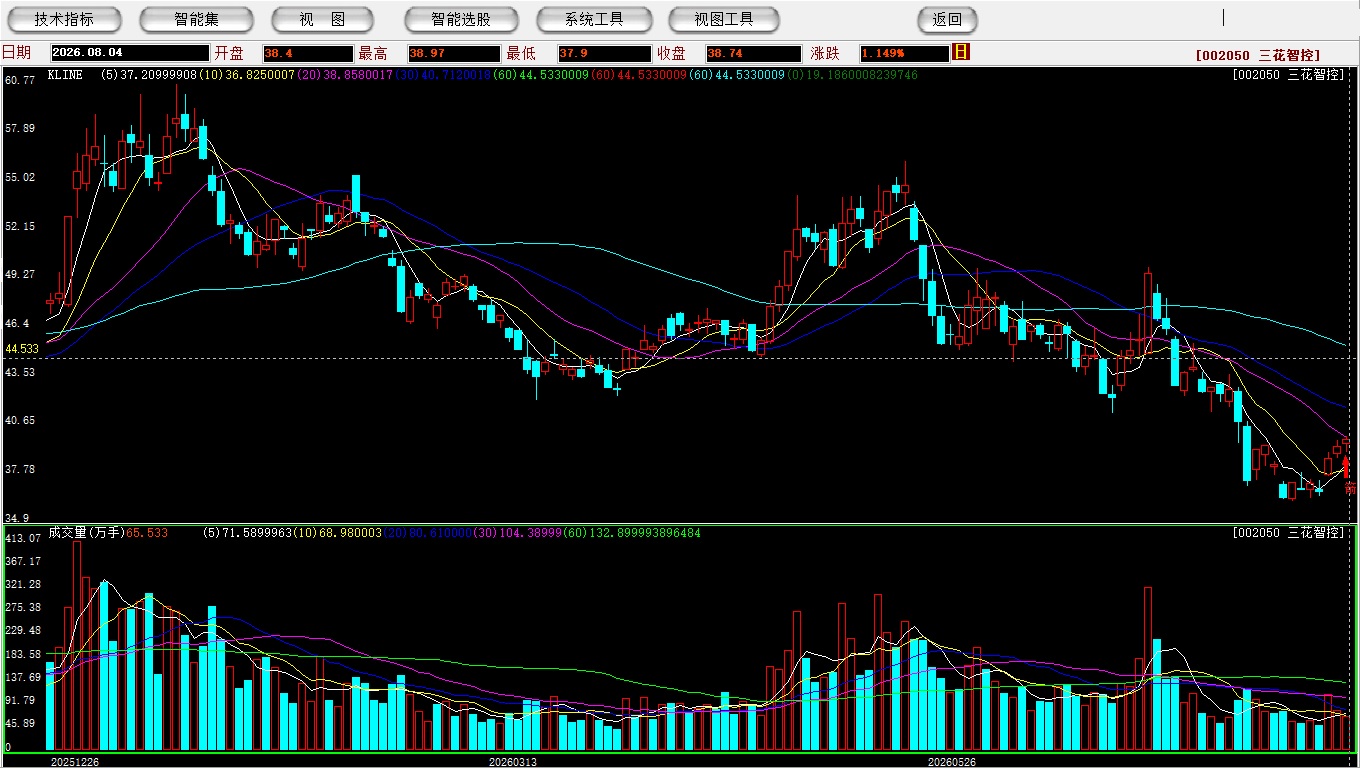Click the 收盘 field label
The width and height of the screenshot is (1360, 768).
[x=671, y=53]
